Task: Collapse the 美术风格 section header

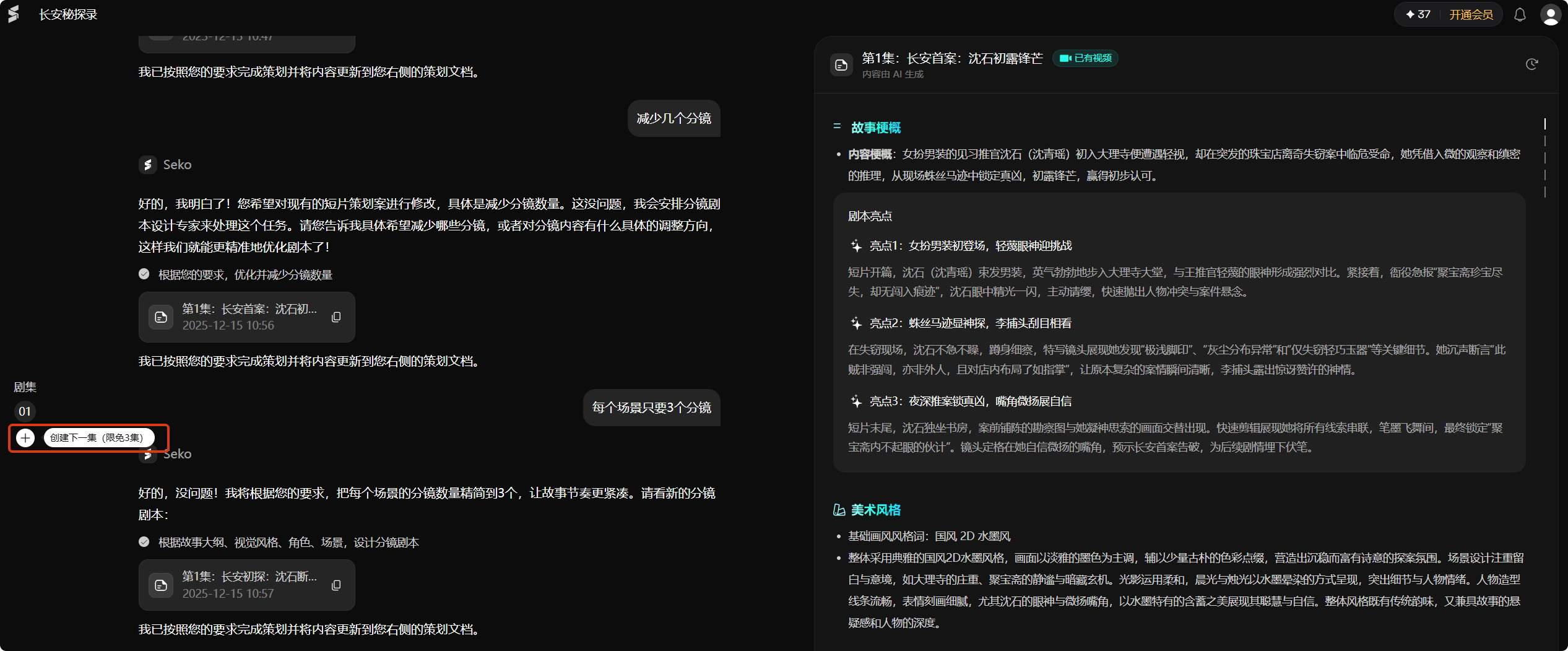Action: pyautogui.click(x=875, y=510)
